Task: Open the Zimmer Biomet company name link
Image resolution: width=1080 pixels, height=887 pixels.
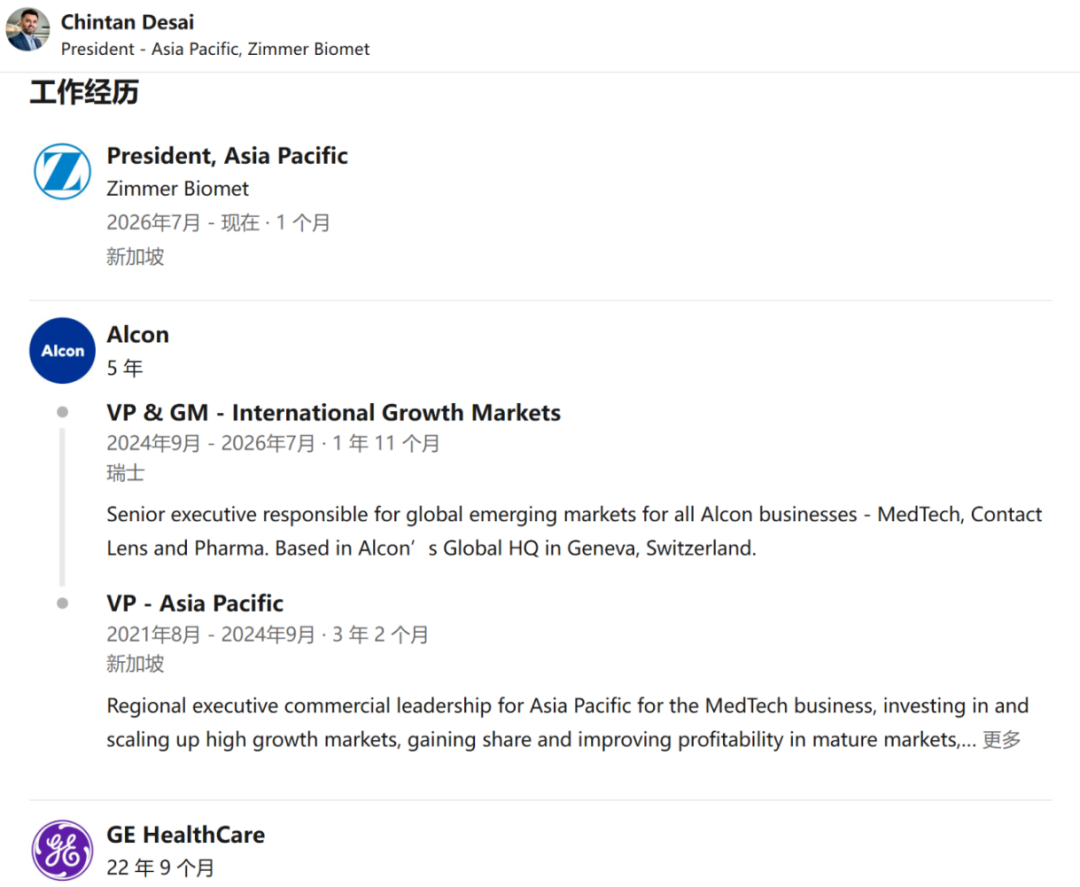Action: coord(178,189)
